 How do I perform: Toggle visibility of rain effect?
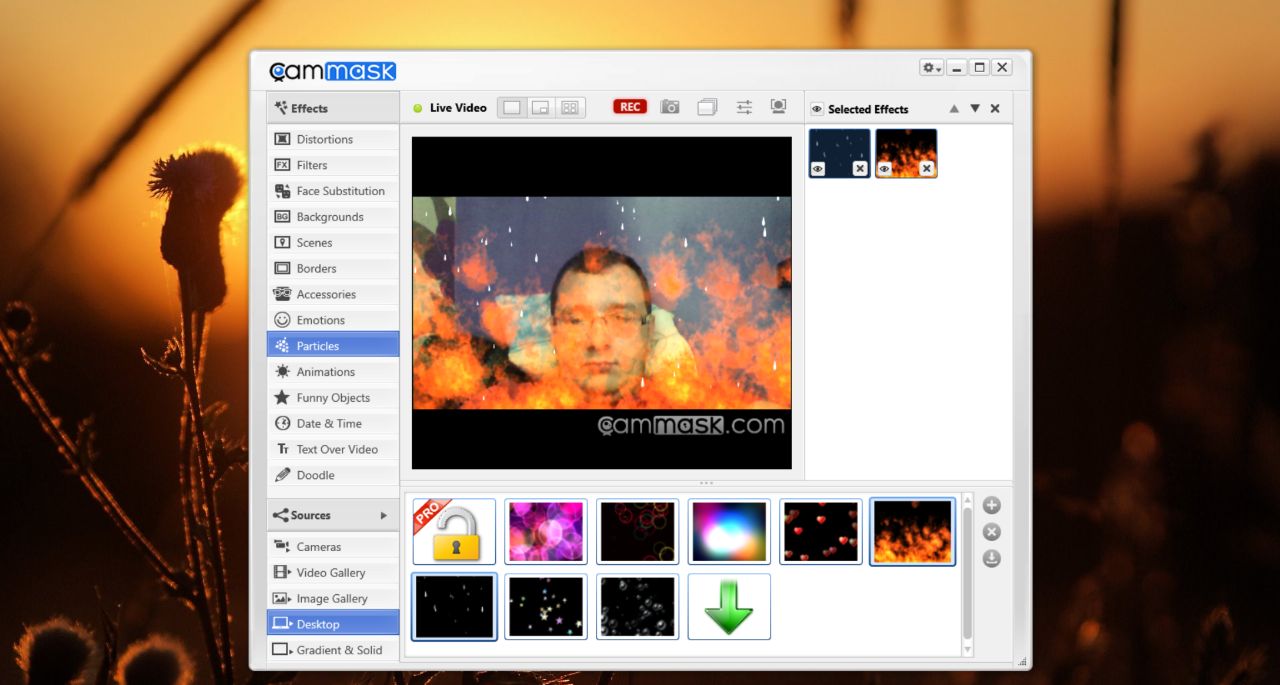tap(818, 170)
